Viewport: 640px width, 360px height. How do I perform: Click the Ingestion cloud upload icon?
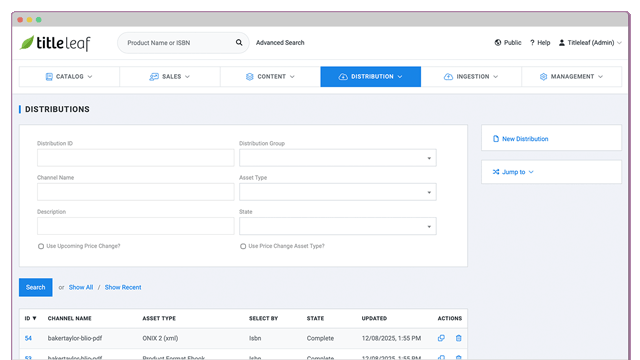tap(448, 77)
